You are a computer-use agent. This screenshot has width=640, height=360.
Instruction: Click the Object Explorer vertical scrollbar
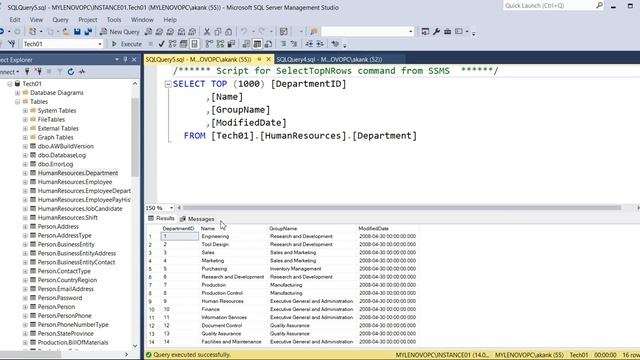click(135, 137)
